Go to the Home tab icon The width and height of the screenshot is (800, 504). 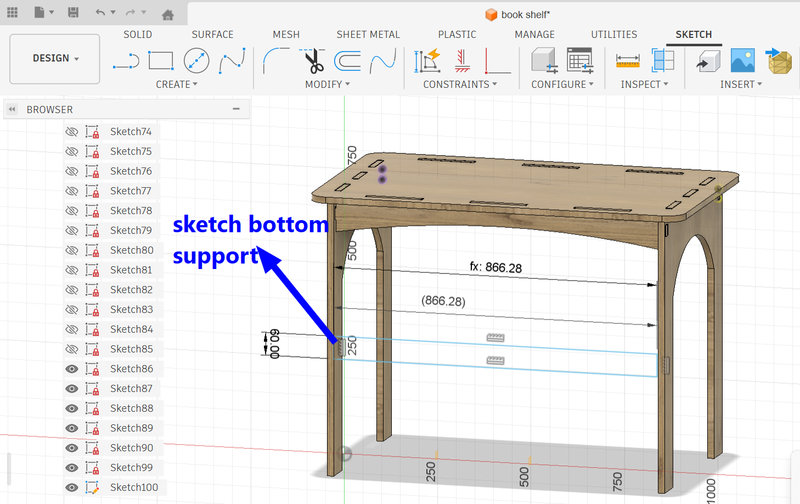[x=168, y=15]
